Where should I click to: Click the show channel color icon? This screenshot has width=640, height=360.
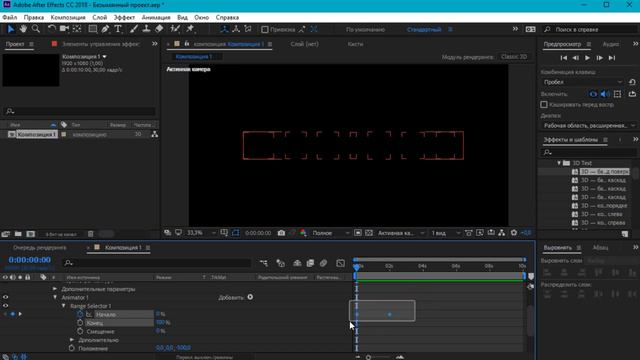pyautogui.click(x=303, y=233)
